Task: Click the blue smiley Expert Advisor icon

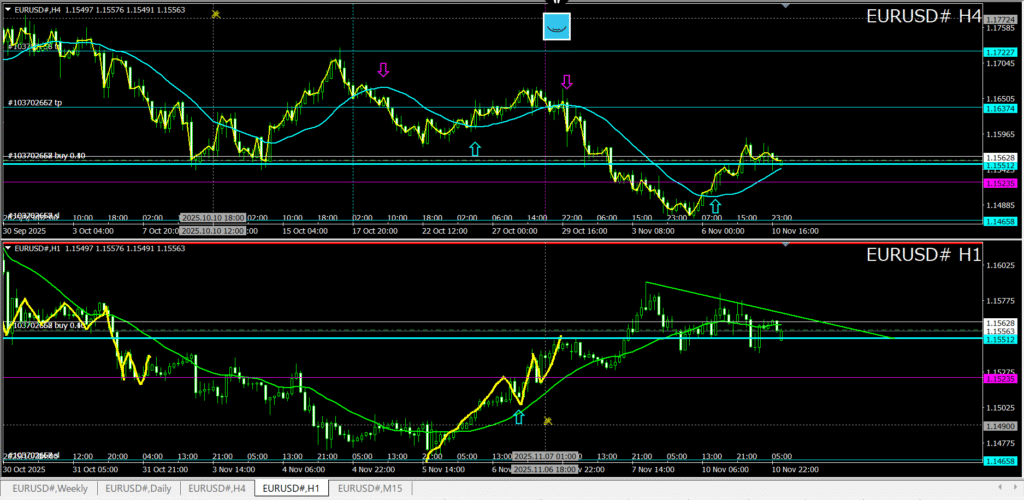Action: coord(557,27)
